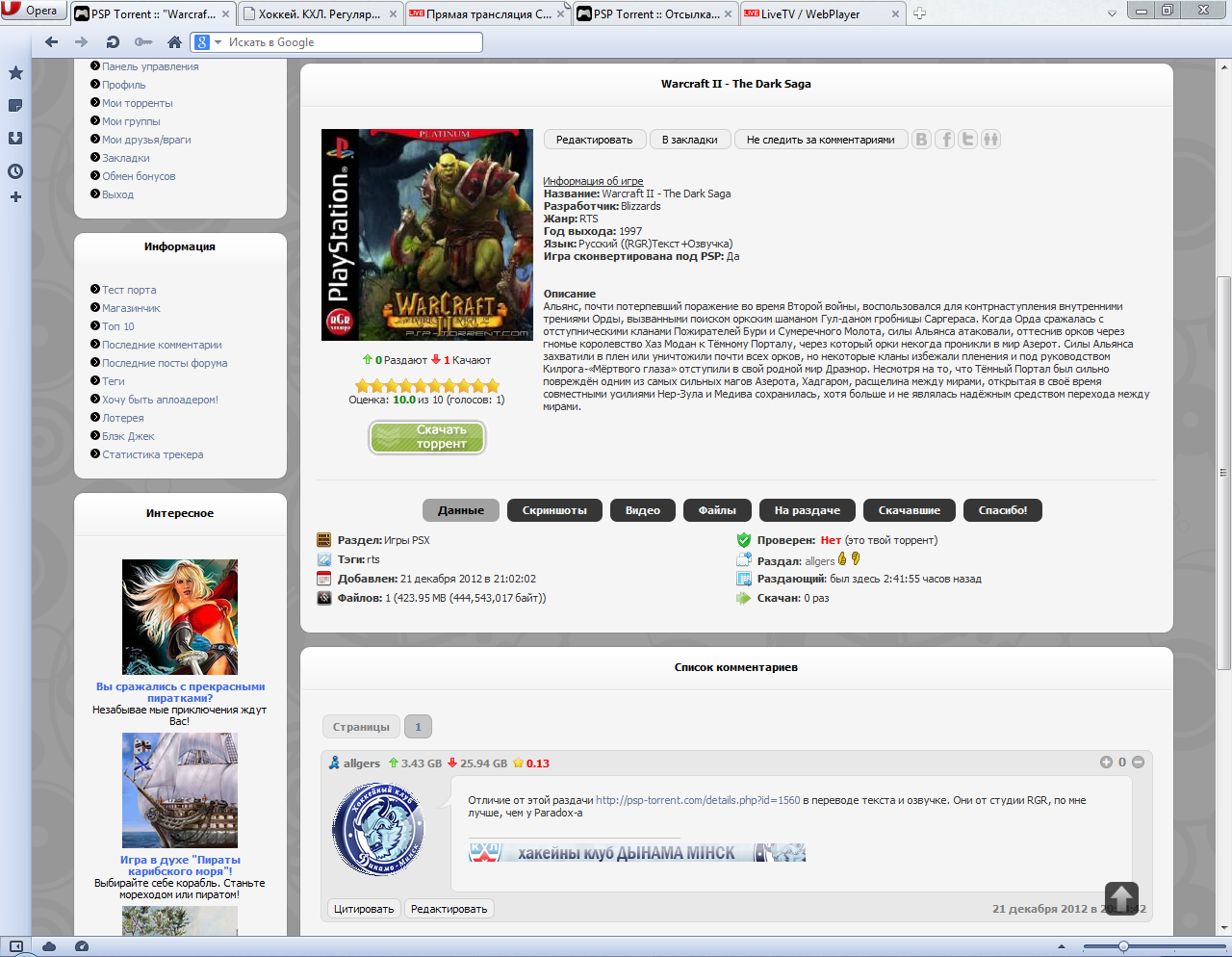Switch to the "PSP Torrent :: Отсылка..." tab
This screenshot has width=1232, height=957.
point(656,13)
